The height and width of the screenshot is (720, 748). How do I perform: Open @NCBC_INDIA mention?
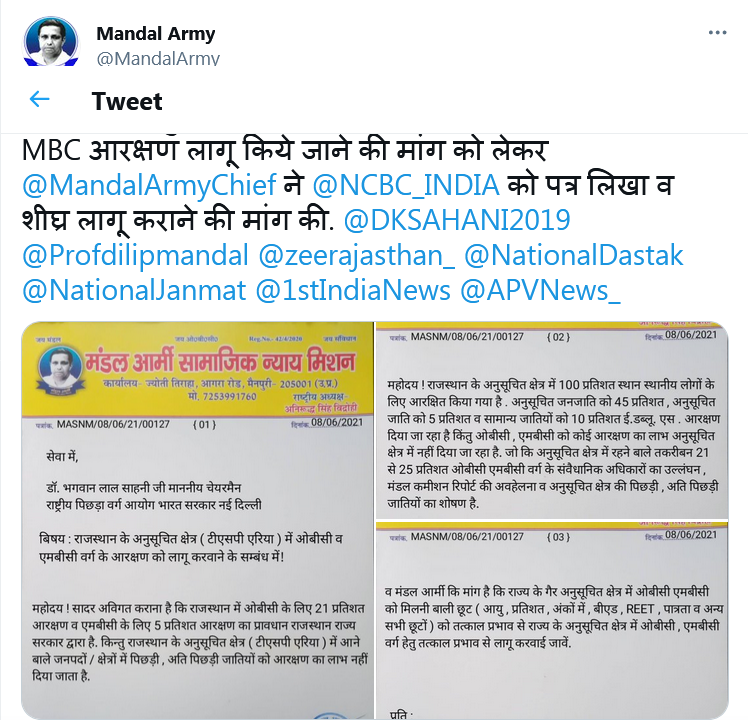click(x=406, y=185)
